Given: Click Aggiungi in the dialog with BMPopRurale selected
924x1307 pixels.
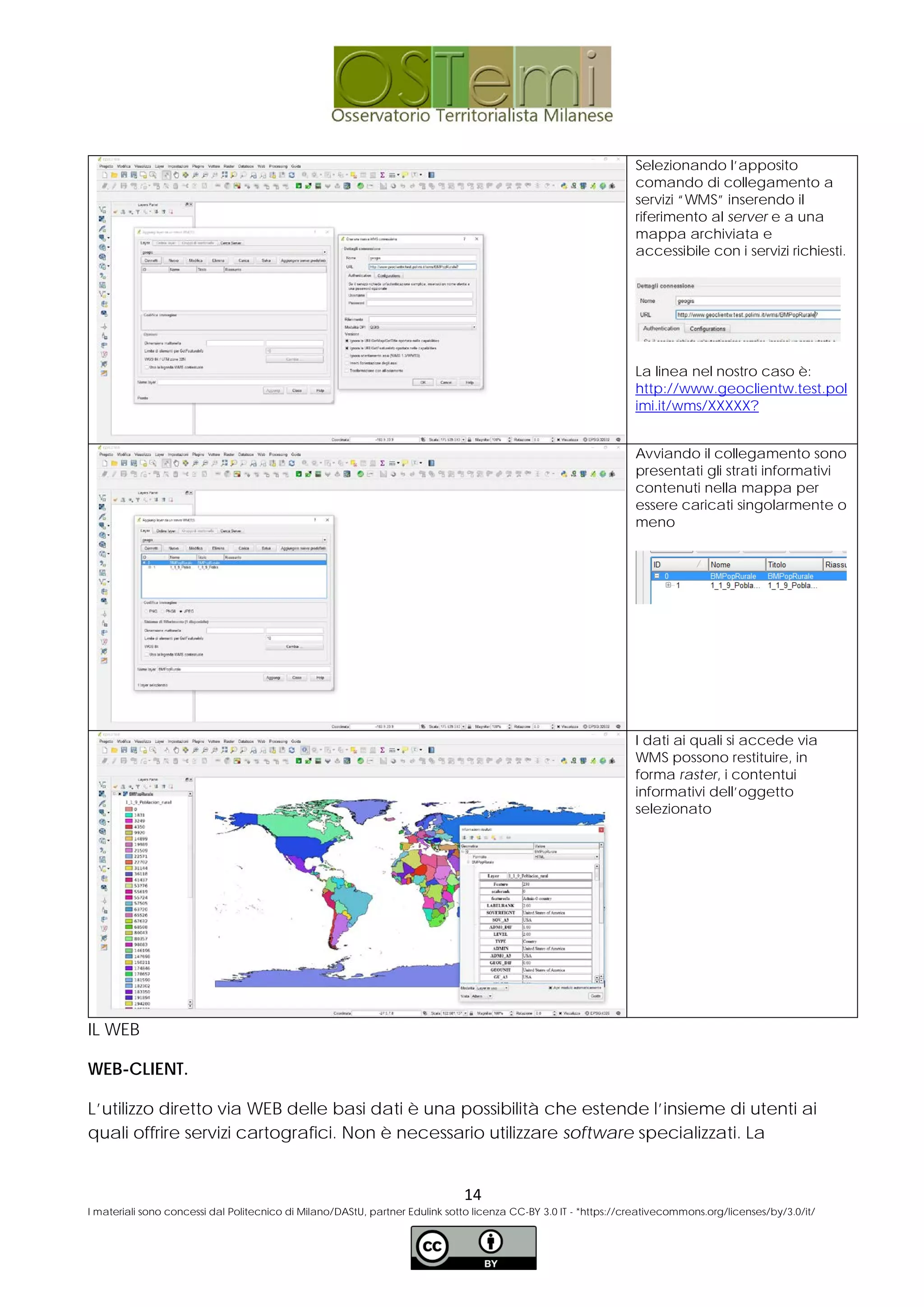Looking at the screenshot, I should 274,678.
